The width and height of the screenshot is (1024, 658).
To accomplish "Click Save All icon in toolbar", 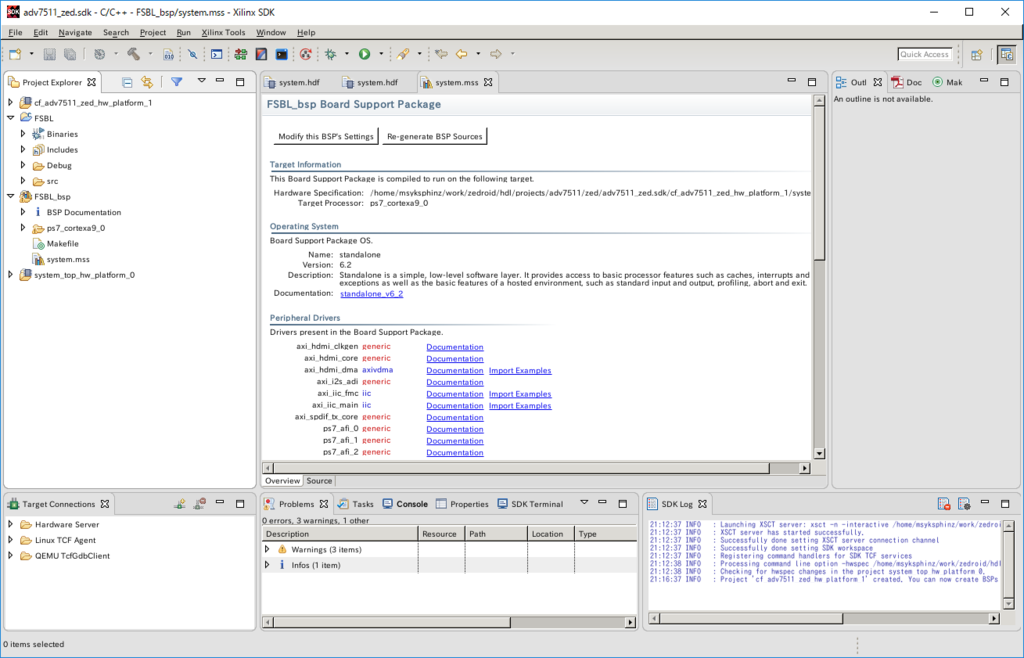I will coord(68,55).
